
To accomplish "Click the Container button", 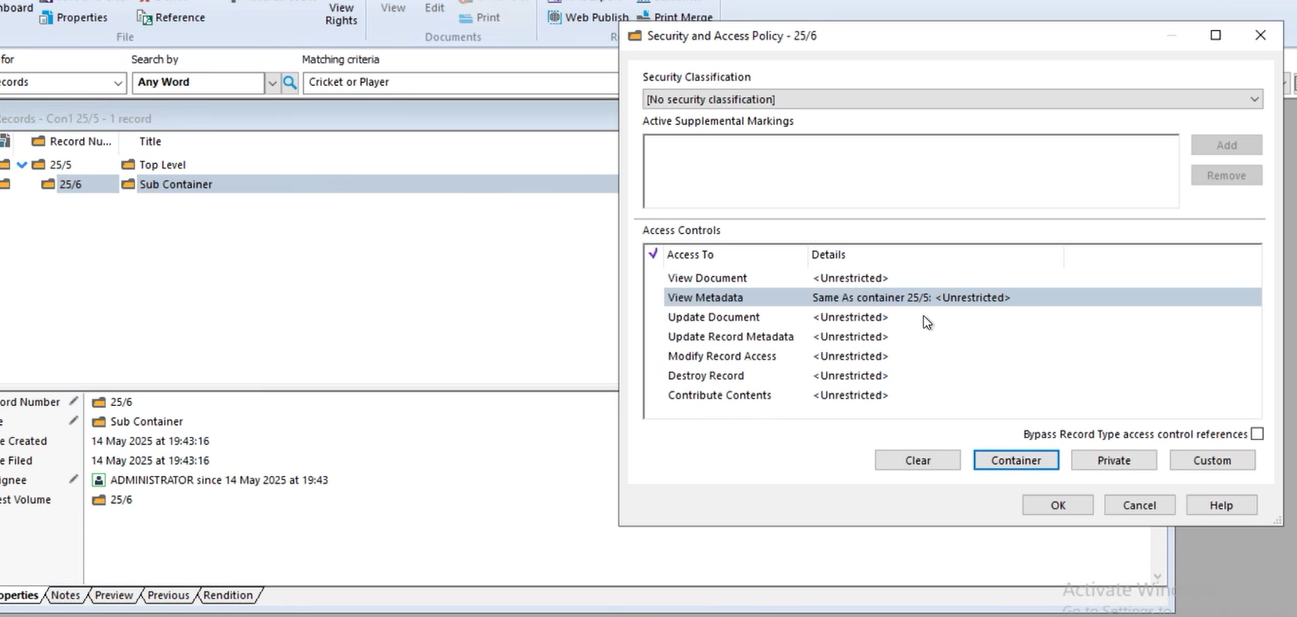I will click(x=1016, y=460).
